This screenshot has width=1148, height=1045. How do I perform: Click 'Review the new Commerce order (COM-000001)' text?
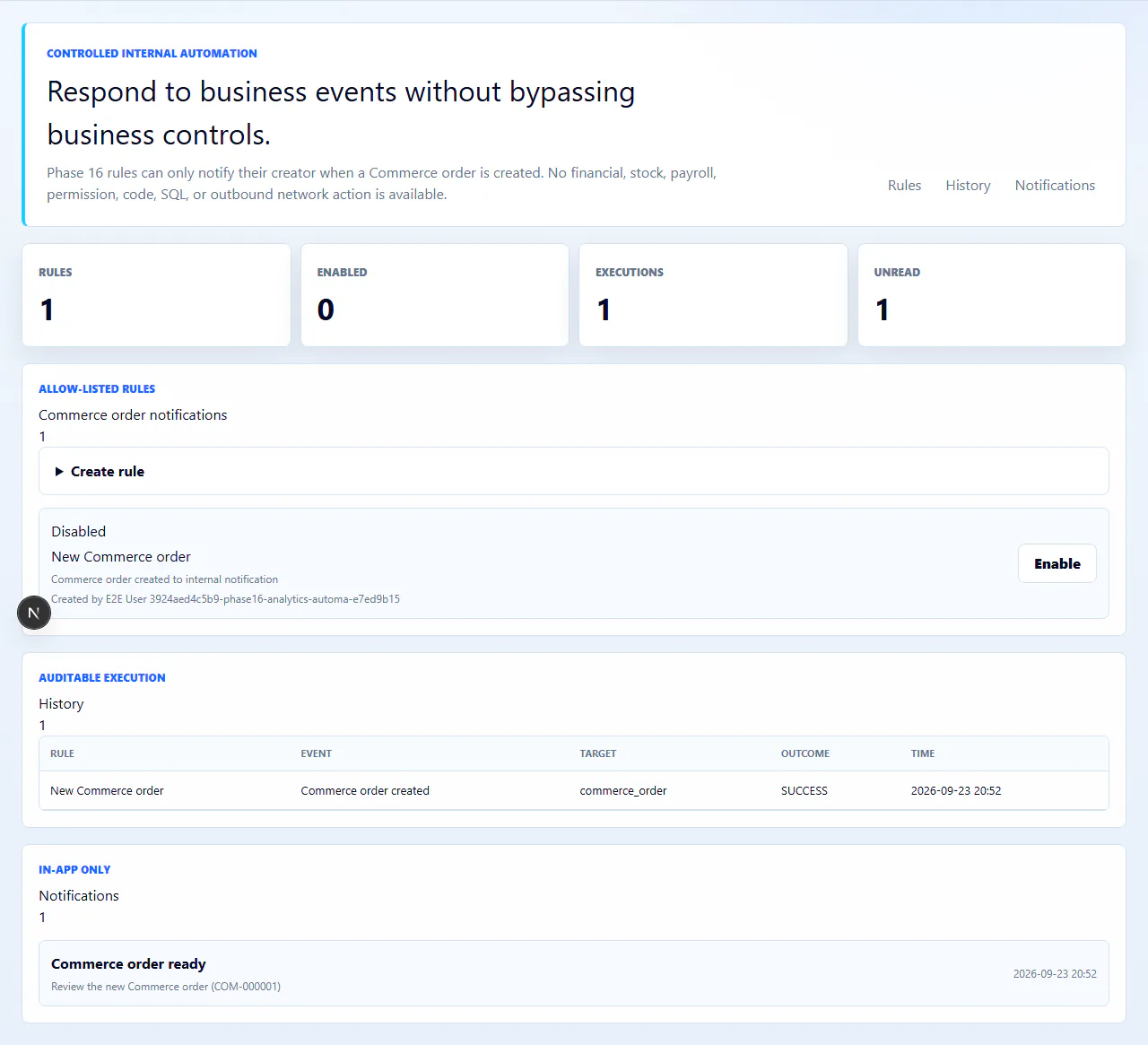click(166, 987)
